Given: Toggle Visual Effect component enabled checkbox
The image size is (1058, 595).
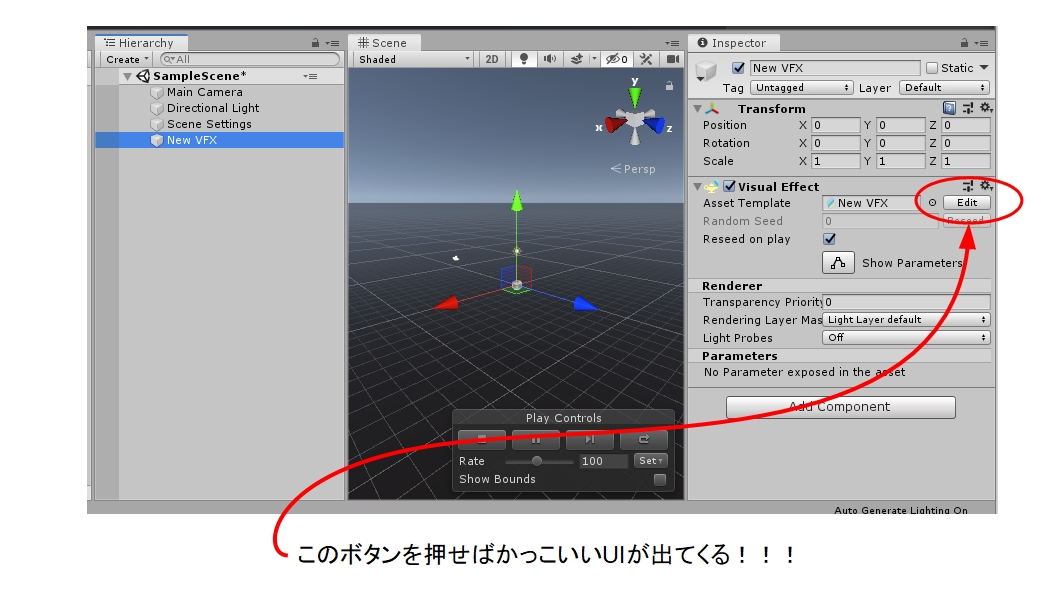Looking at the screenshot, I should (729, 186).
